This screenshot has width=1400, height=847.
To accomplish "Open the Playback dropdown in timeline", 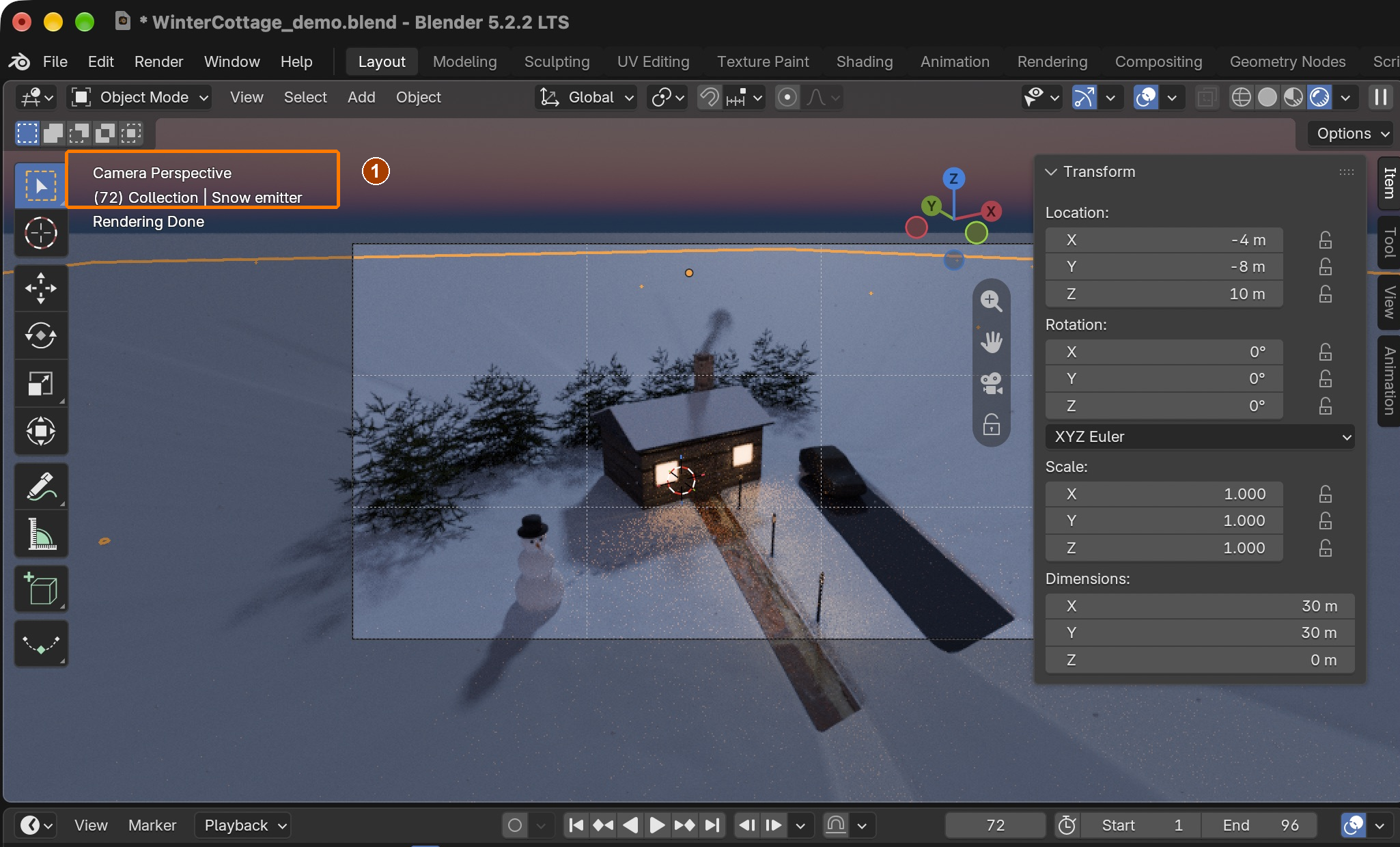I will click(243, 825).
